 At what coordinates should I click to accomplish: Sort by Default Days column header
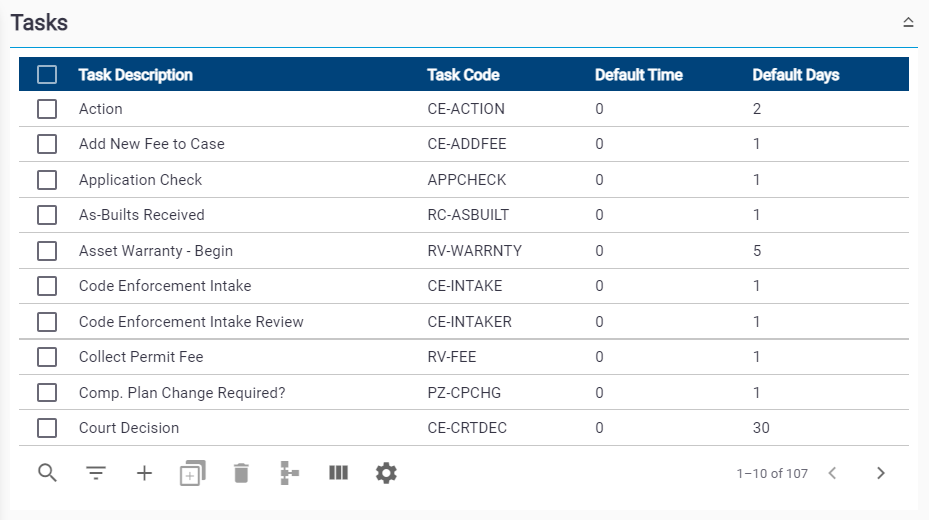click(x=796, y=75)
